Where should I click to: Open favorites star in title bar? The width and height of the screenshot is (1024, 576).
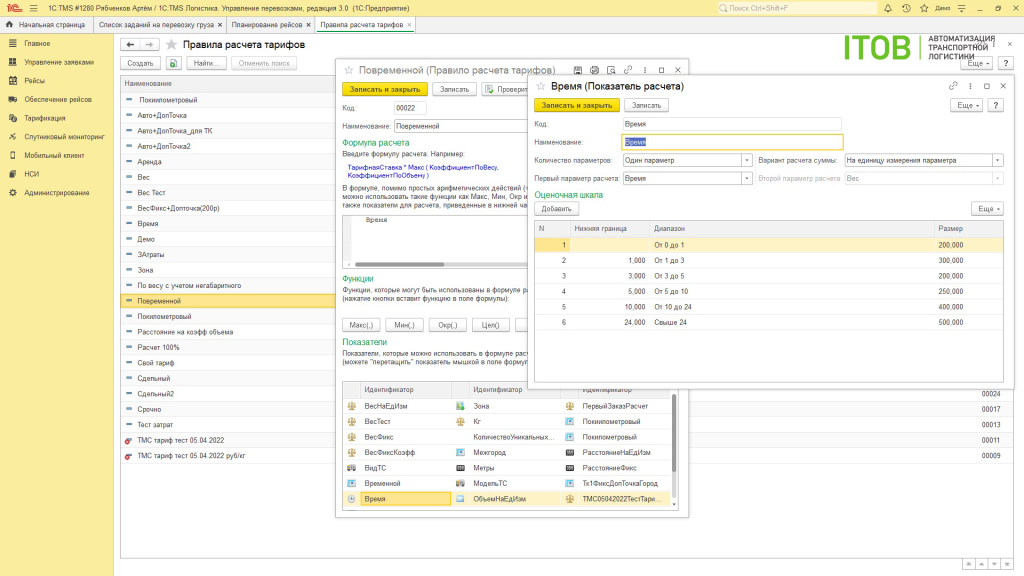(924, 8)
